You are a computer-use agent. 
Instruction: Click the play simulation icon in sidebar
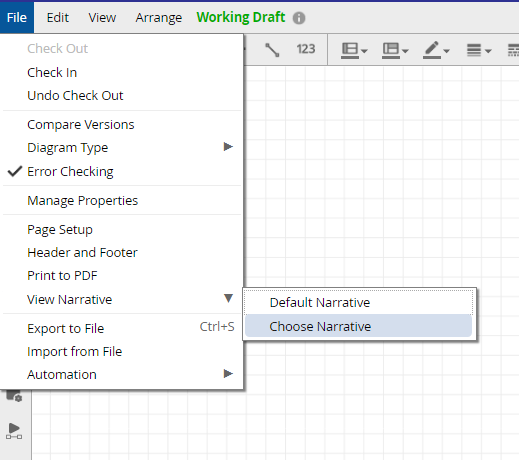coord(14,431)
